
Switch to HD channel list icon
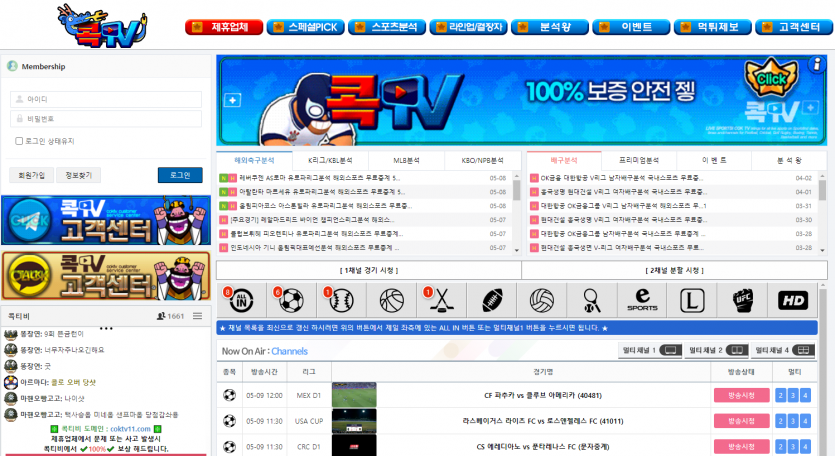(x=791, y=299)
